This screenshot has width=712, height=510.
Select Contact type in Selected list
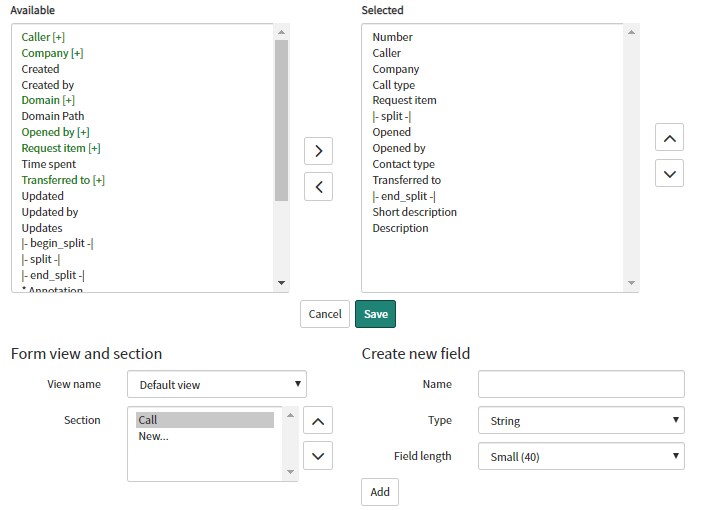tap(404, 164)
